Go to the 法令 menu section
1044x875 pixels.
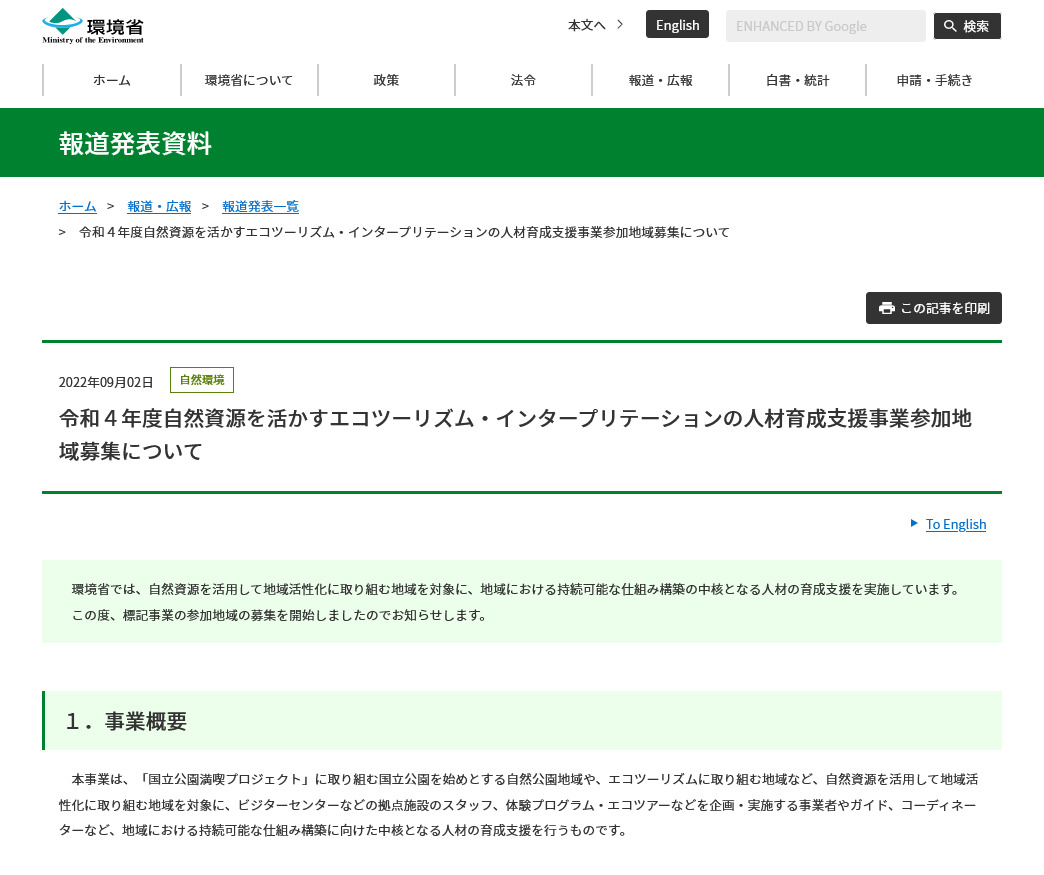(523, 80)
